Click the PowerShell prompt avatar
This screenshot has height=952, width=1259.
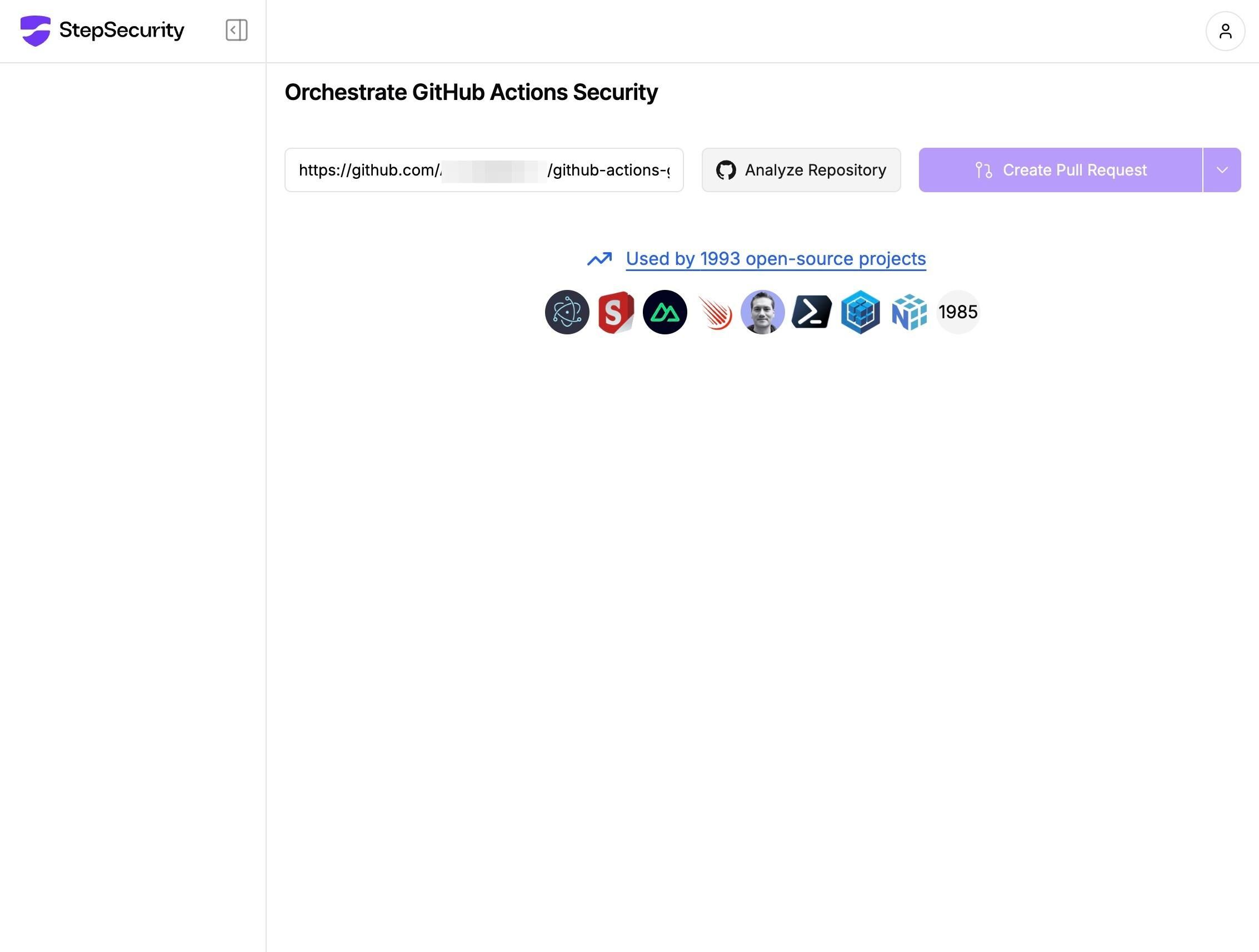pos(812,312)
